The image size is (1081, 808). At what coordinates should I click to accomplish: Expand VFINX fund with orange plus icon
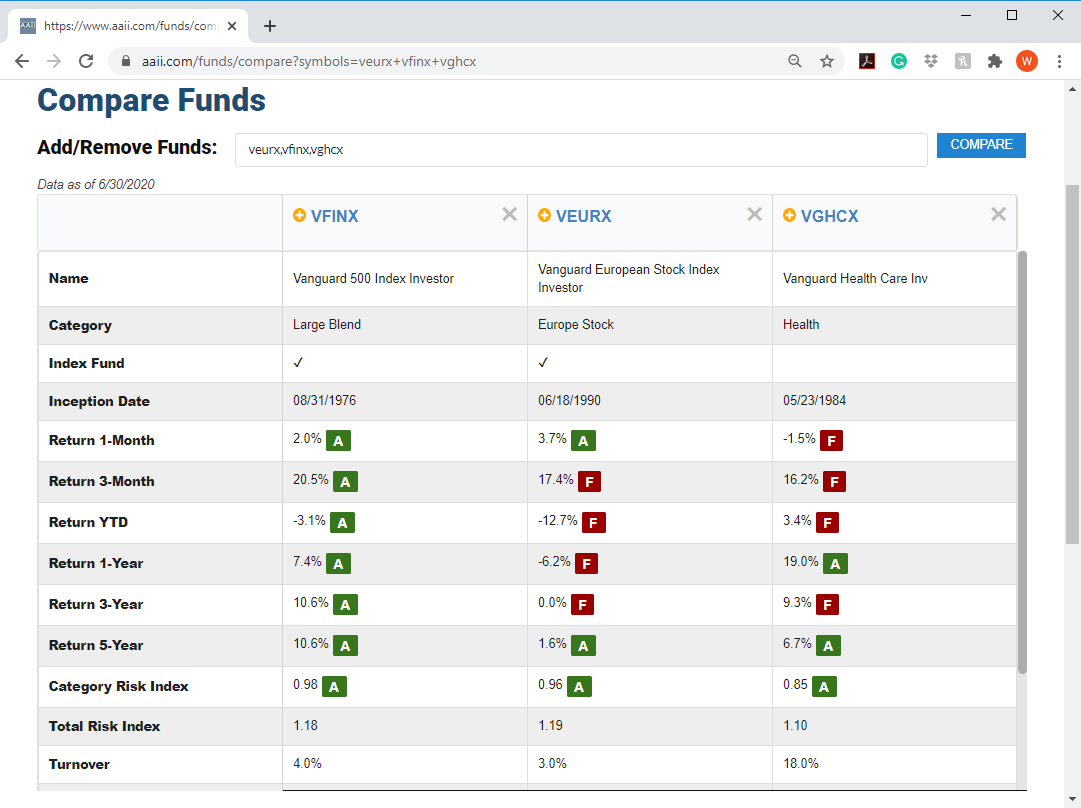point(299,215)
